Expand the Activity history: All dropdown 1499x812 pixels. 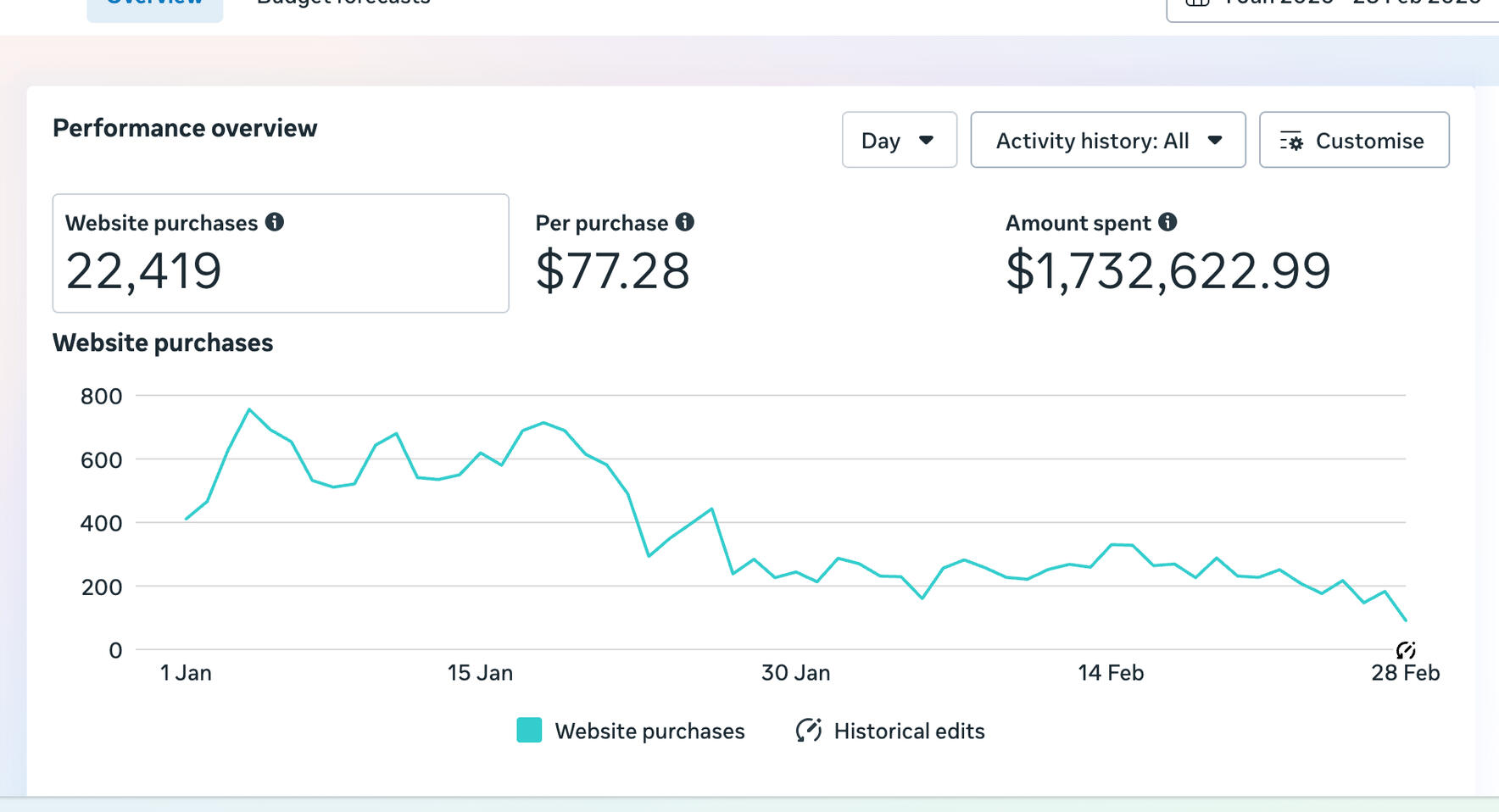pyautogui.click(x=1107, y=141)
